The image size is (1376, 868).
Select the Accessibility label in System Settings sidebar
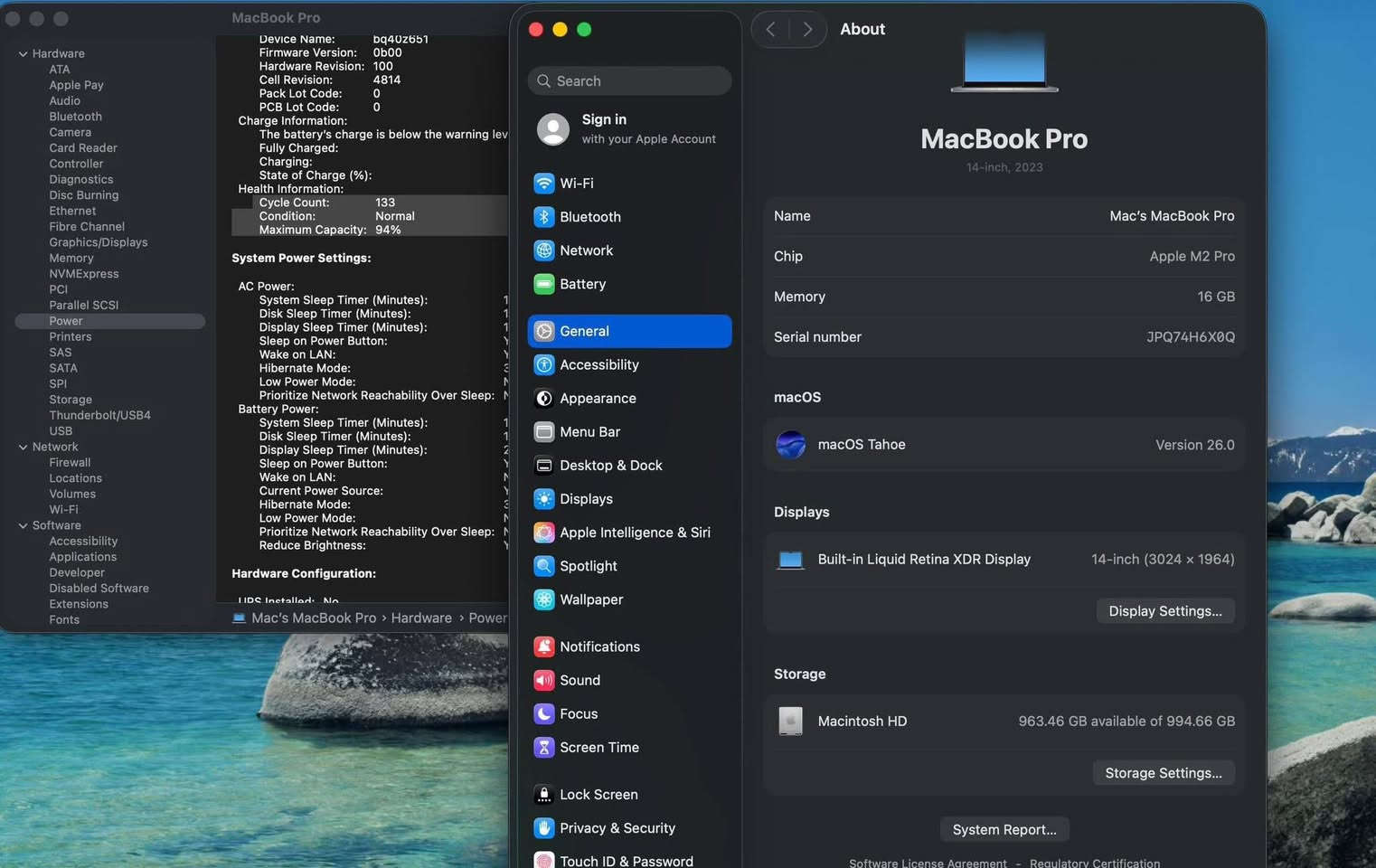(x=599, y=364)
